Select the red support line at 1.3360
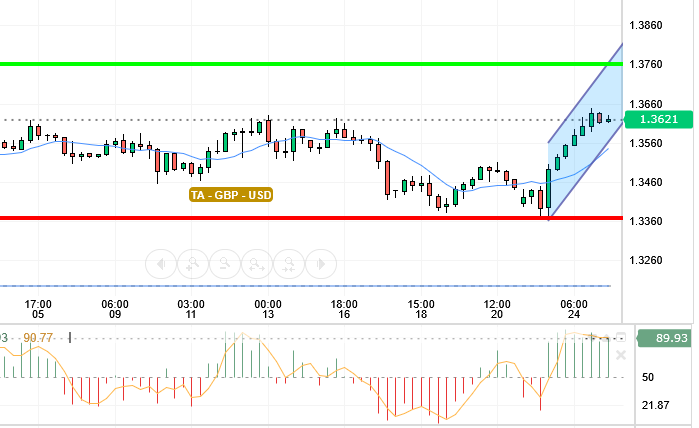This screenshot has height=428, width=699. tap(311, 218)
